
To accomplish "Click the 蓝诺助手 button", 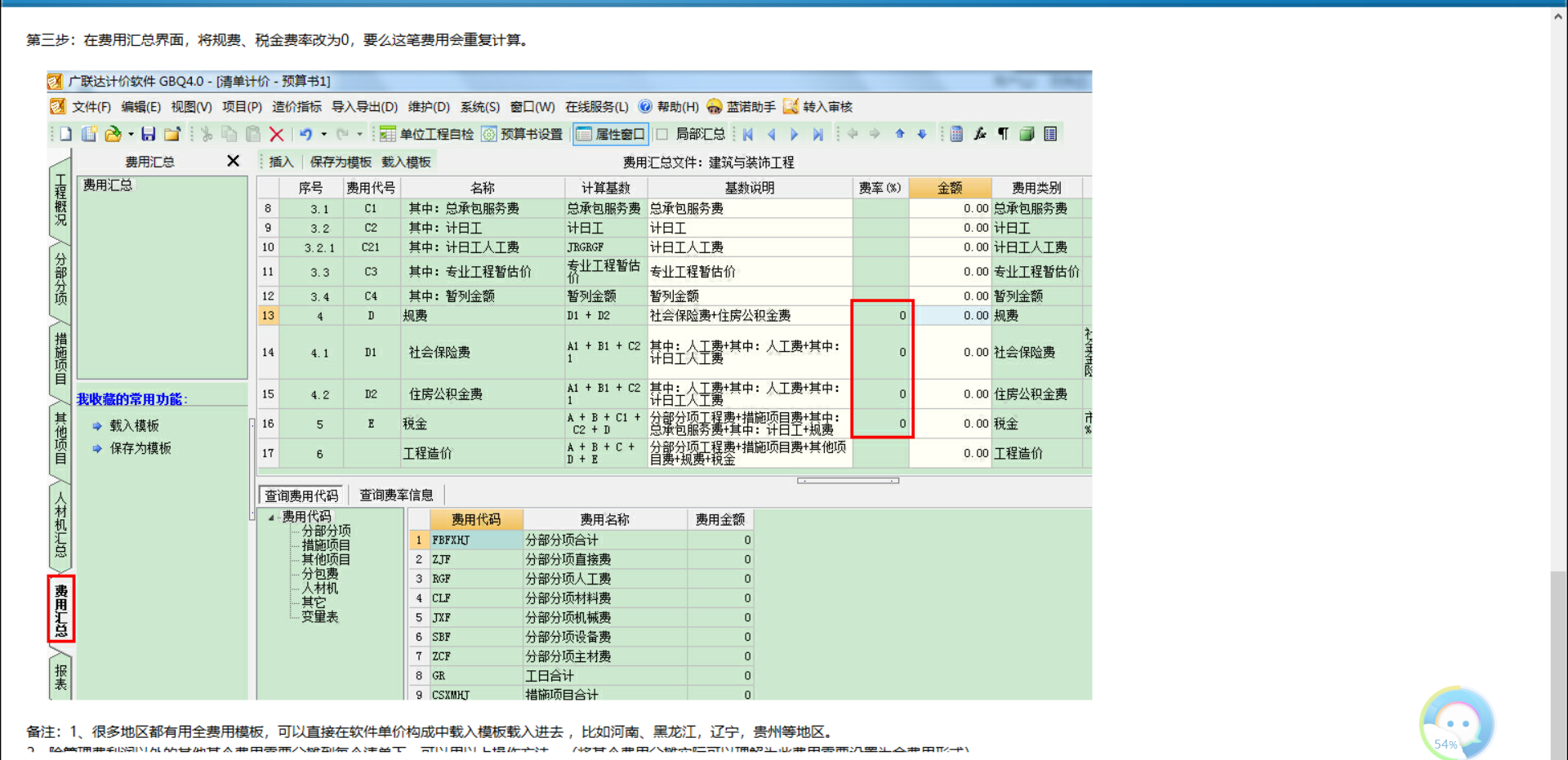I will [741, 107].
